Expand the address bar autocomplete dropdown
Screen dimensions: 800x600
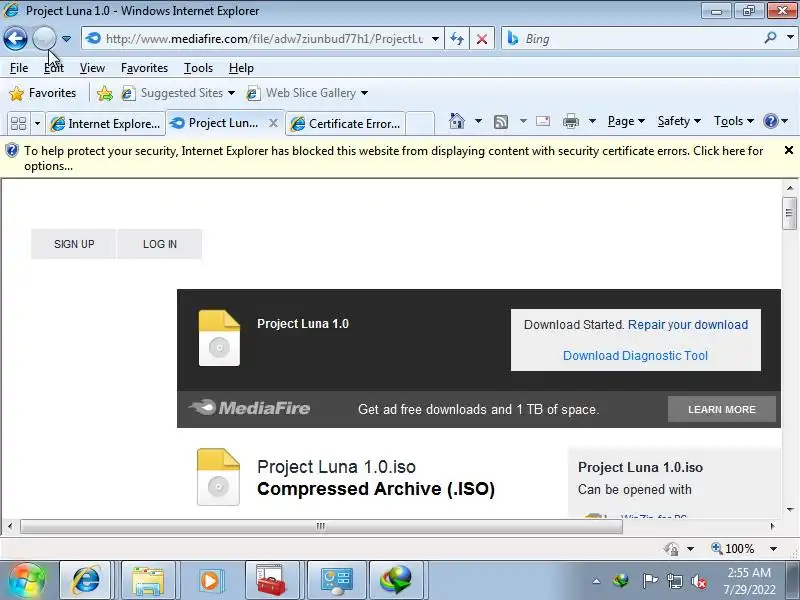pos(435,39)
